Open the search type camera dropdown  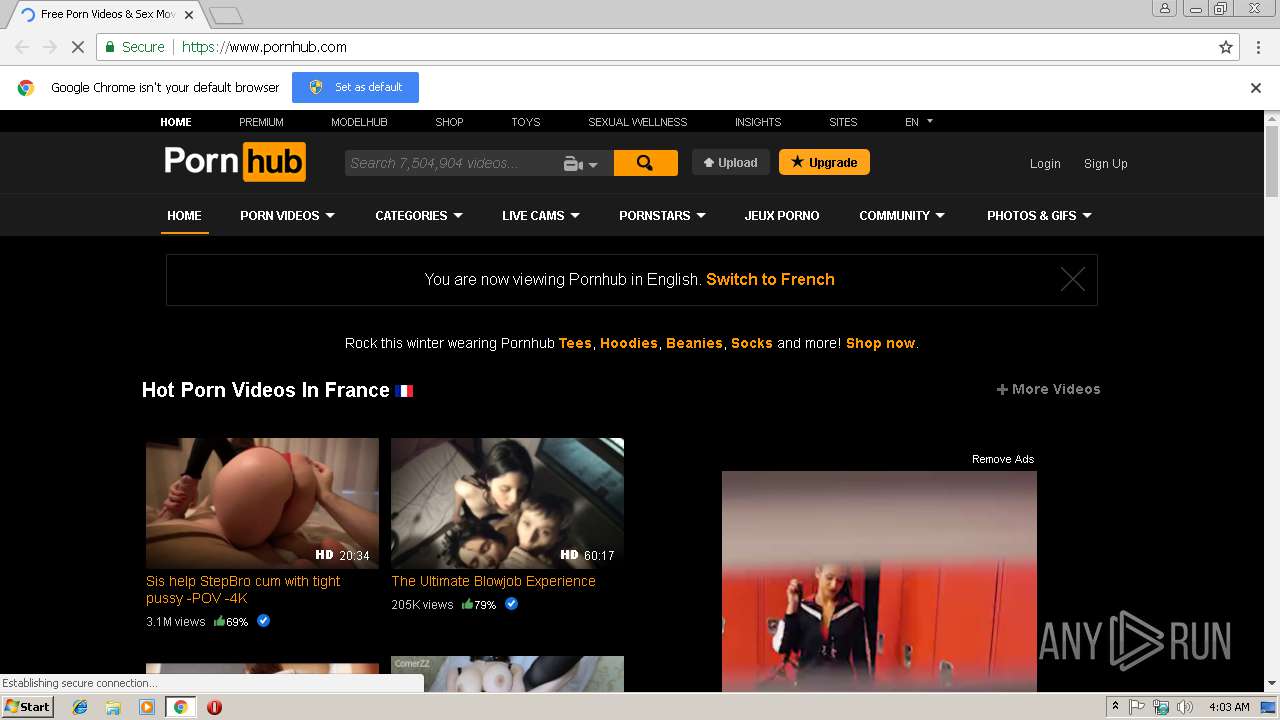point(581,164)
